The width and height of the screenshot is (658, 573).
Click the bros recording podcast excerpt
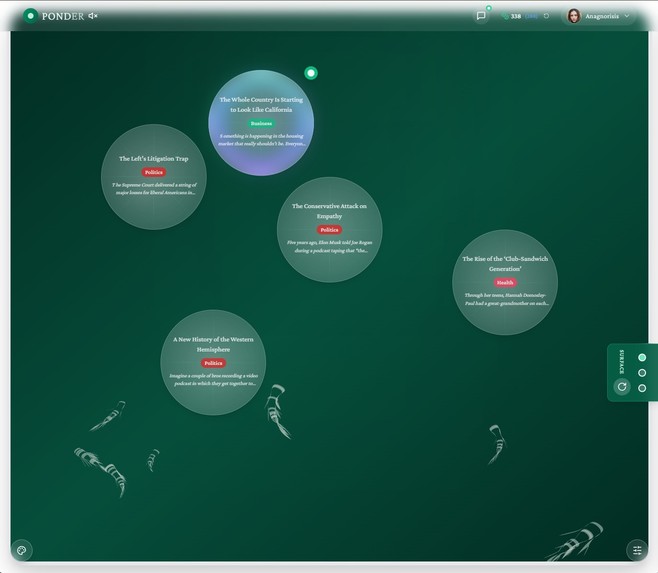[214, 379]
